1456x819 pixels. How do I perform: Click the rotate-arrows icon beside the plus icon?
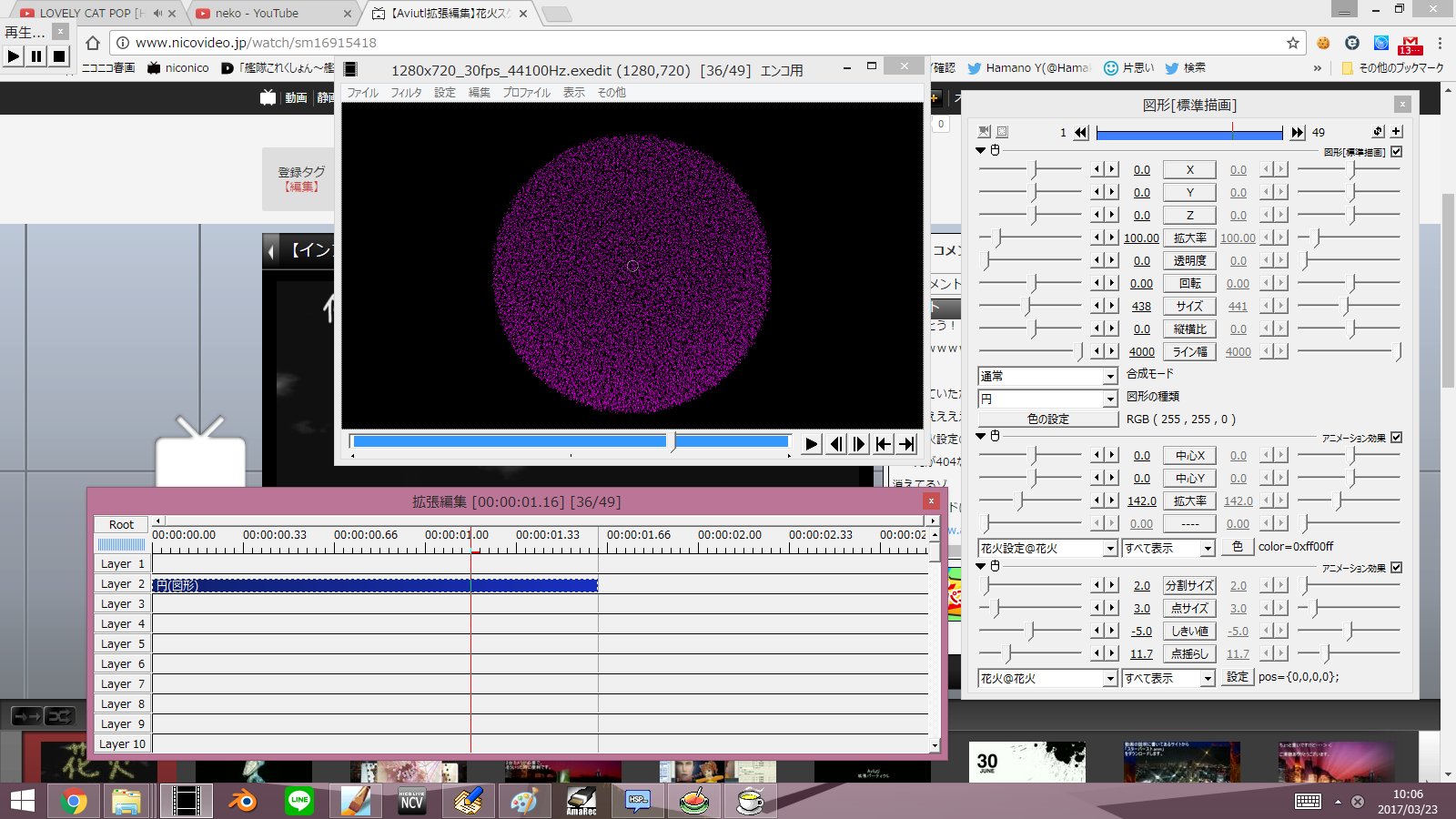coord(1378,131)
